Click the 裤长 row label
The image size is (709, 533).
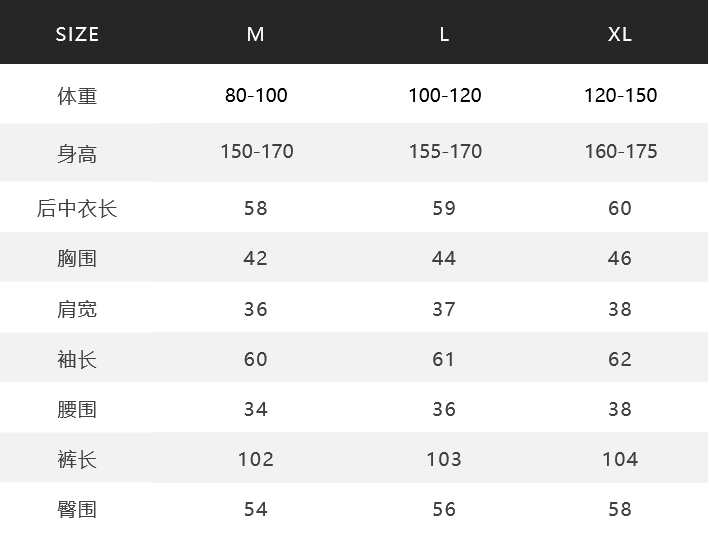[77, 460]
